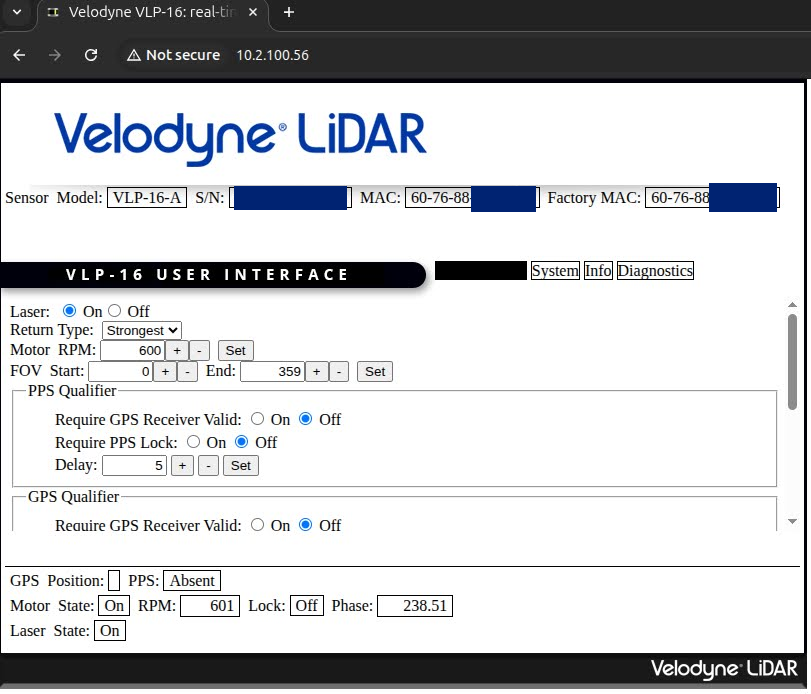Screen dimensions: 811x694
Task: Enable Require PPS Lock On
Action: (193, 442)
